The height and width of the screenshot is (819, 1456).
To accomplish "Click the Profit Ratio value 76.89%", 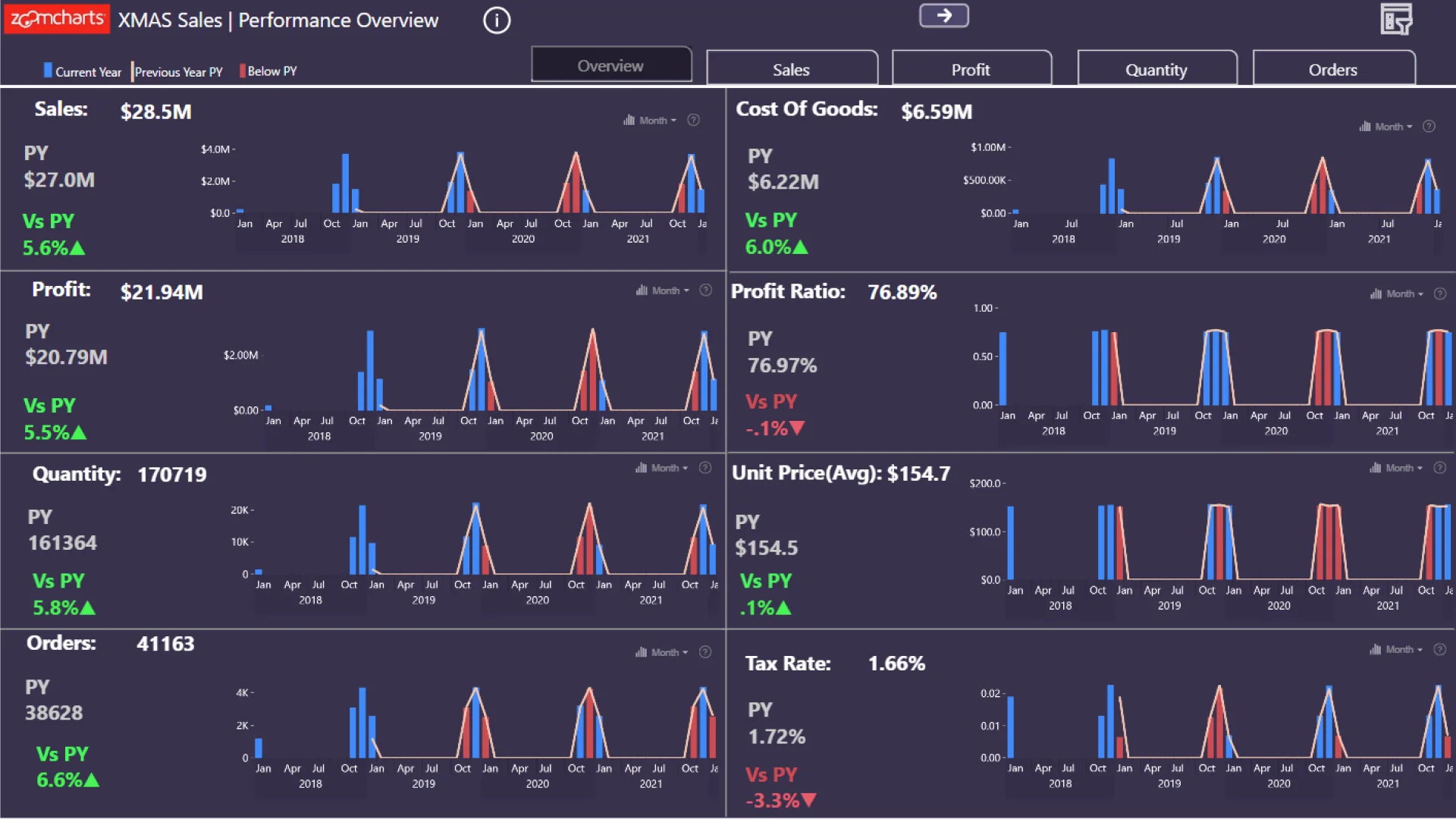I will click(902, 292).
